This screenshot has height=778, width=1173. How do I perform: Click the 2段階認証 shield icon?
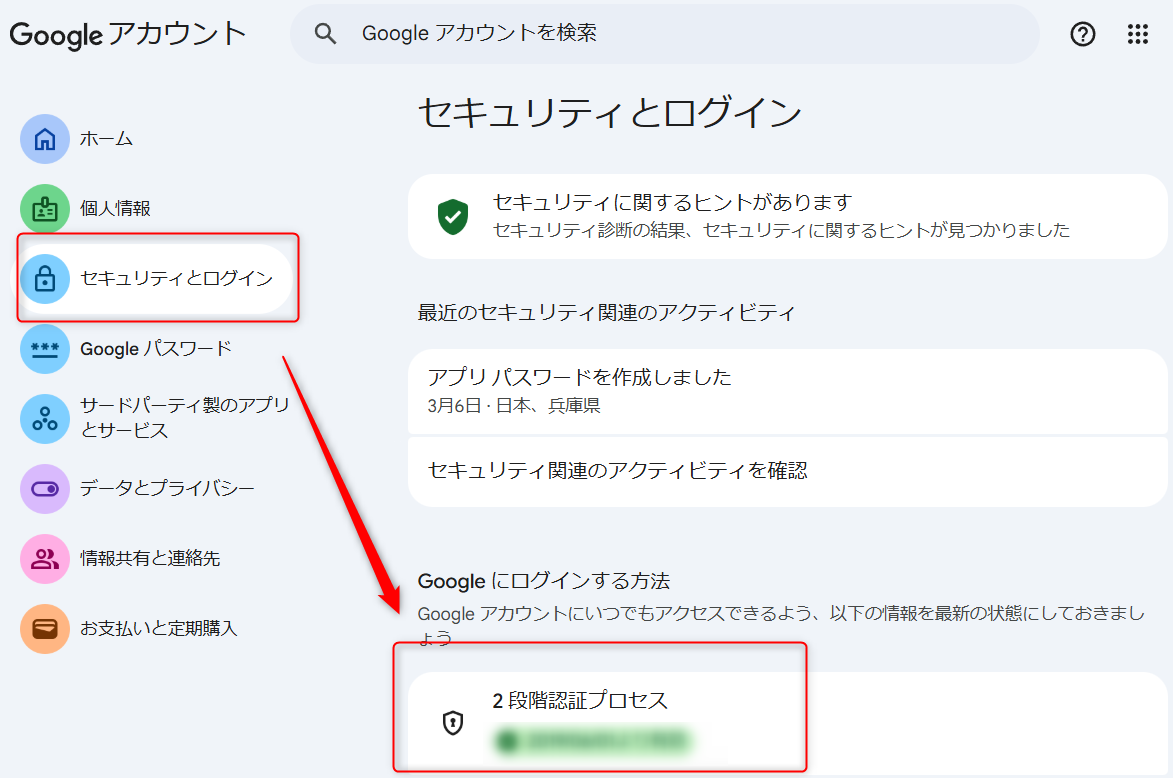tap(453, 722)
